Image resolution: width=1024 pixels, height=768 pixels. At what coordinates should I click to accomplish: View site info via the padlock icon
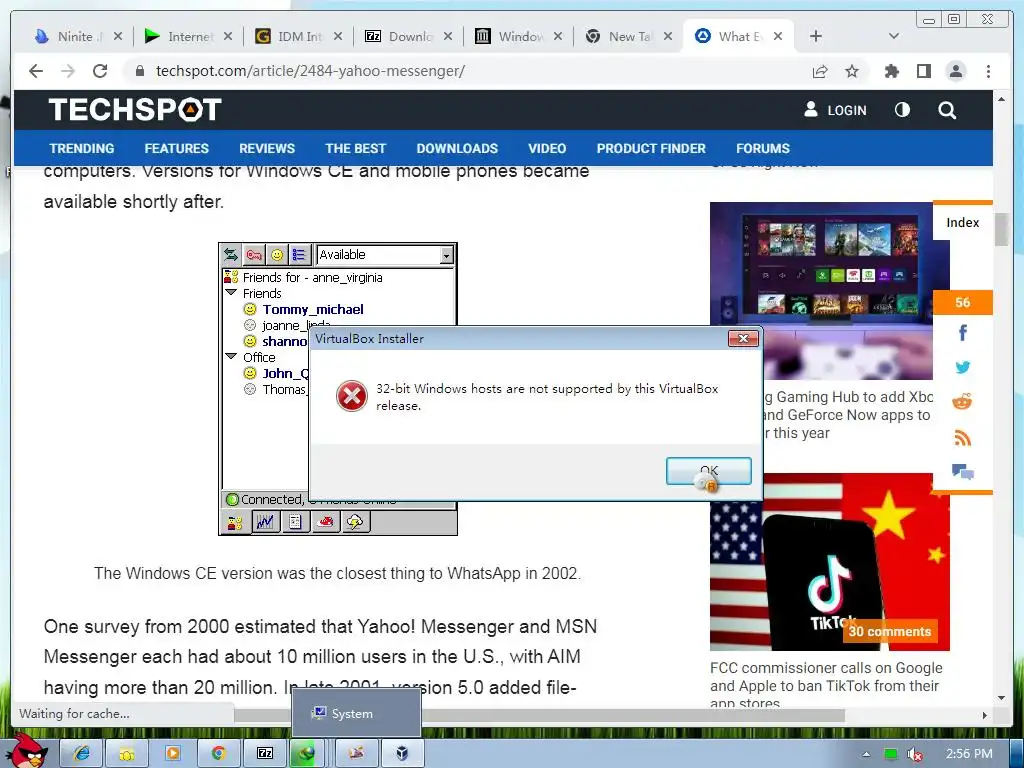(x=139, y=71)
